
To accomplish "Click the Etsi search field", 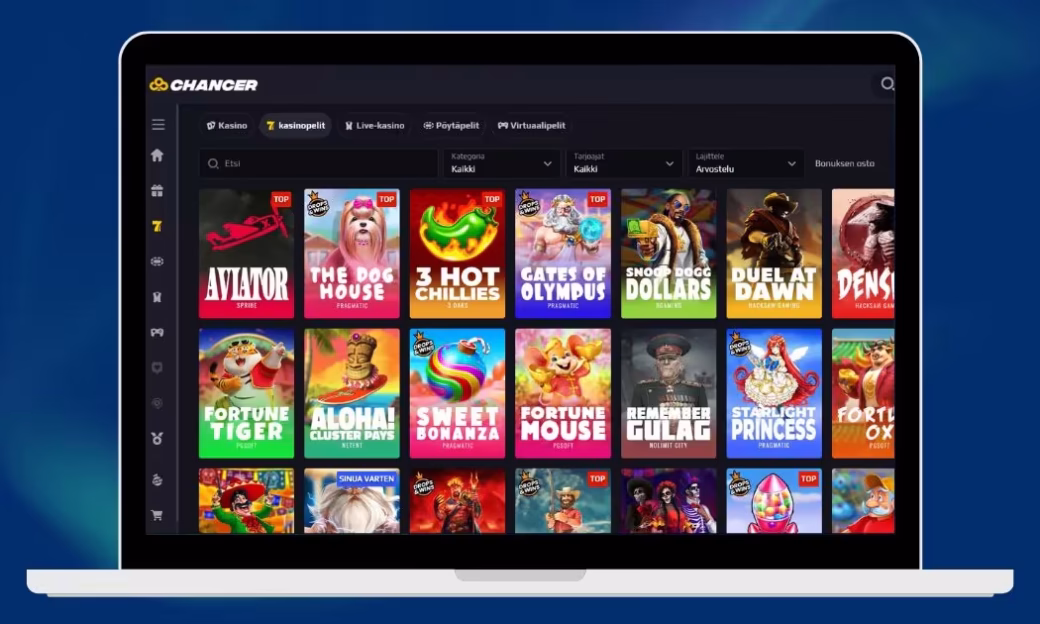I will [x=318, y=163].
